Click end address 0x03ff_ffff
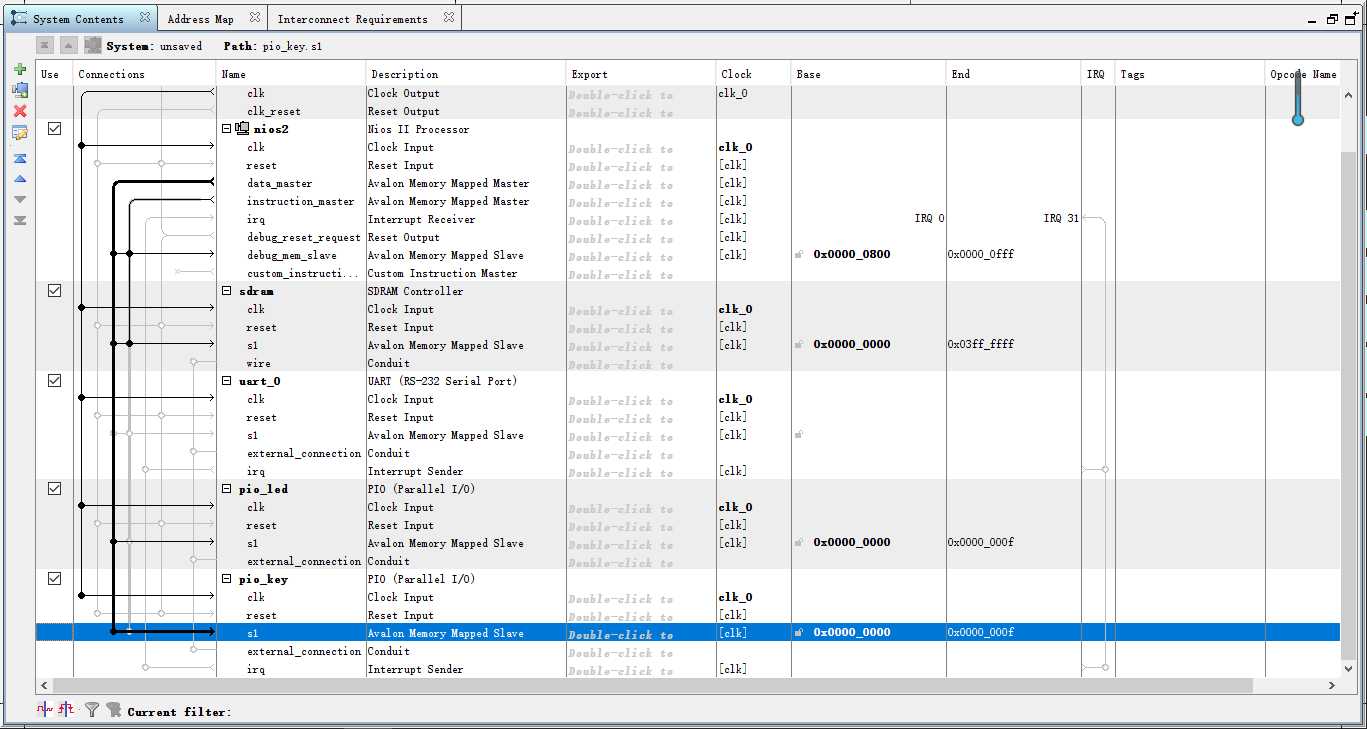Screen dimensions: 1367x729 click(x=981, y=345)
